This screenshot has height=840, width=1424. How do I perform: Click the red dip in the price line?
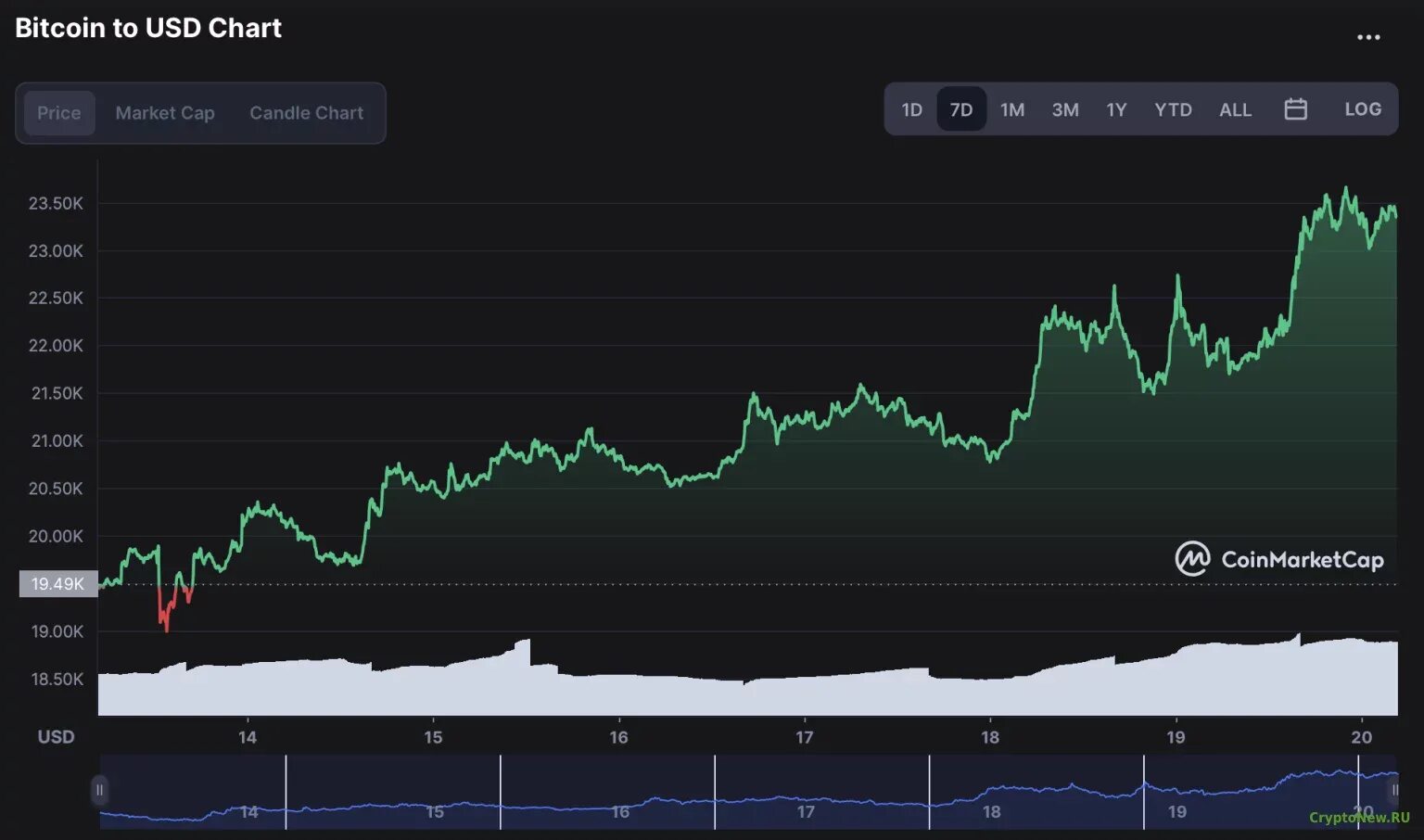coord(168,615)
